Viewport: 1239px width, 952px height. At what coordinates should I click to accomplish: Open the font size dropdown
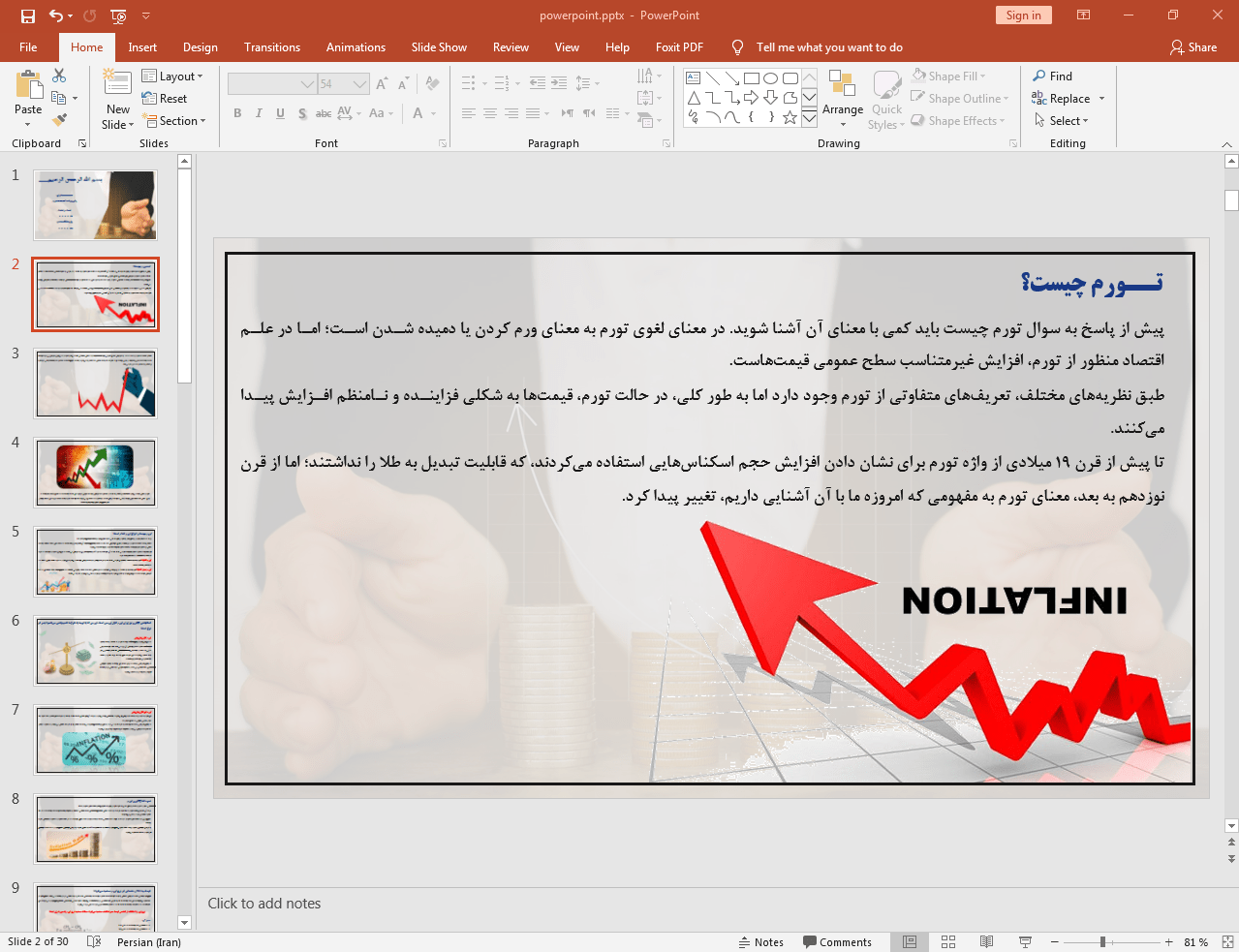[x=359, y=84]
